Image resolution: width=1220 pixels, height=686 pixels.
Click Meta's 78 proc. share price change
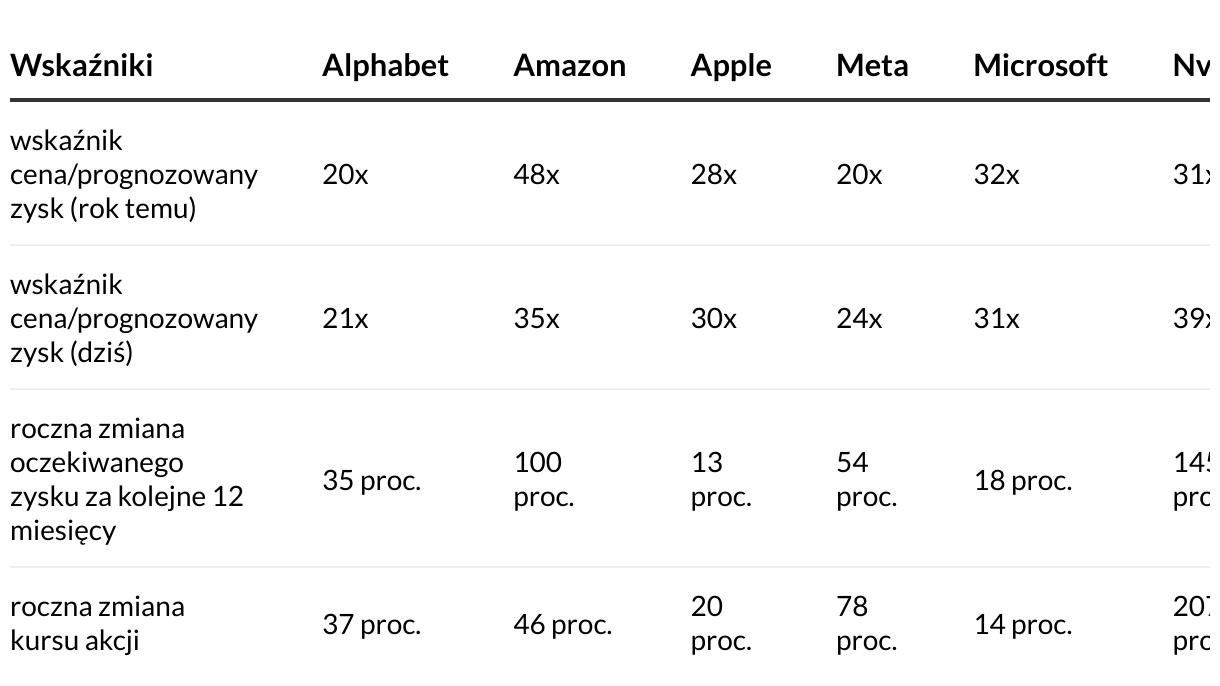(867, 624)
